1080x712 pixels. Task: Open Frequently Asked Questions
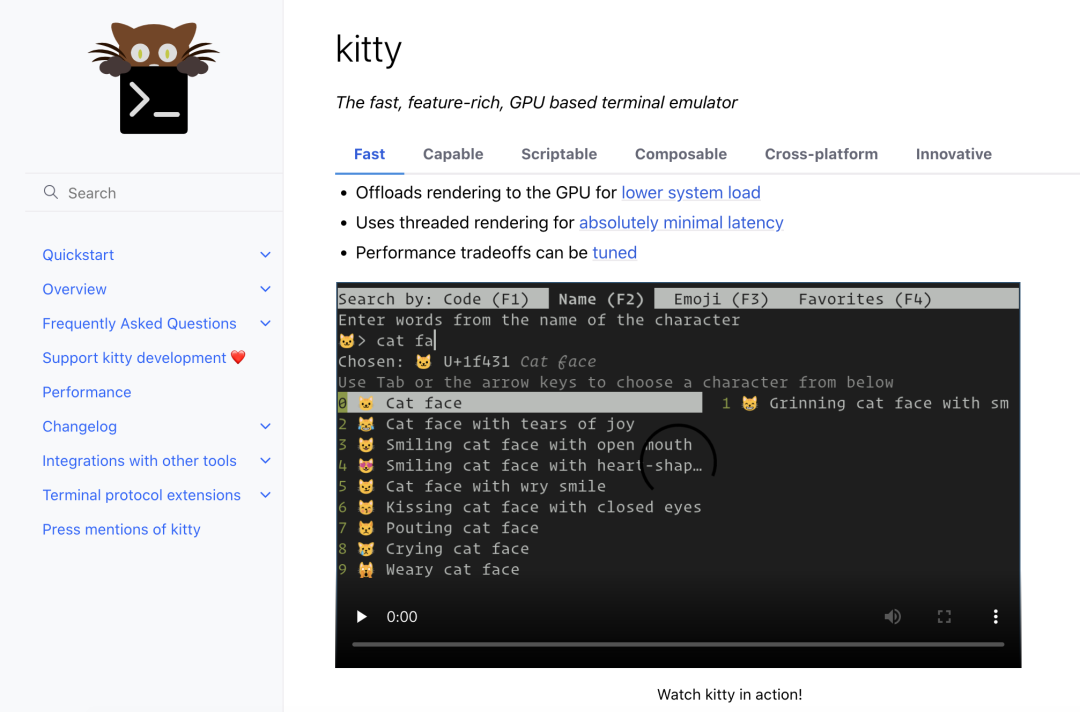tap(139, 324)
